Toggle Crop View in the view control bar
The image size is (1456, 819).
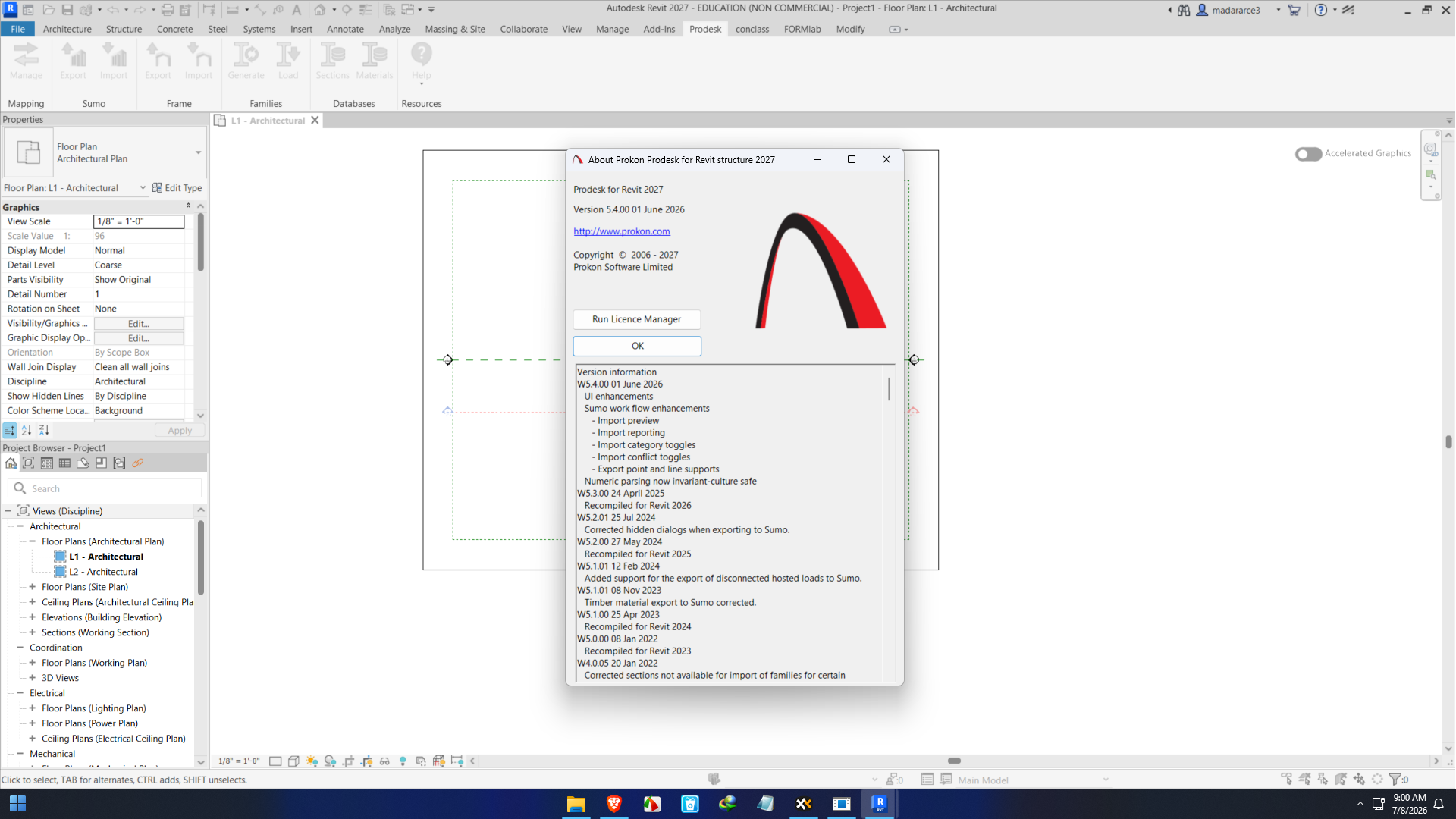click(348, 761)
